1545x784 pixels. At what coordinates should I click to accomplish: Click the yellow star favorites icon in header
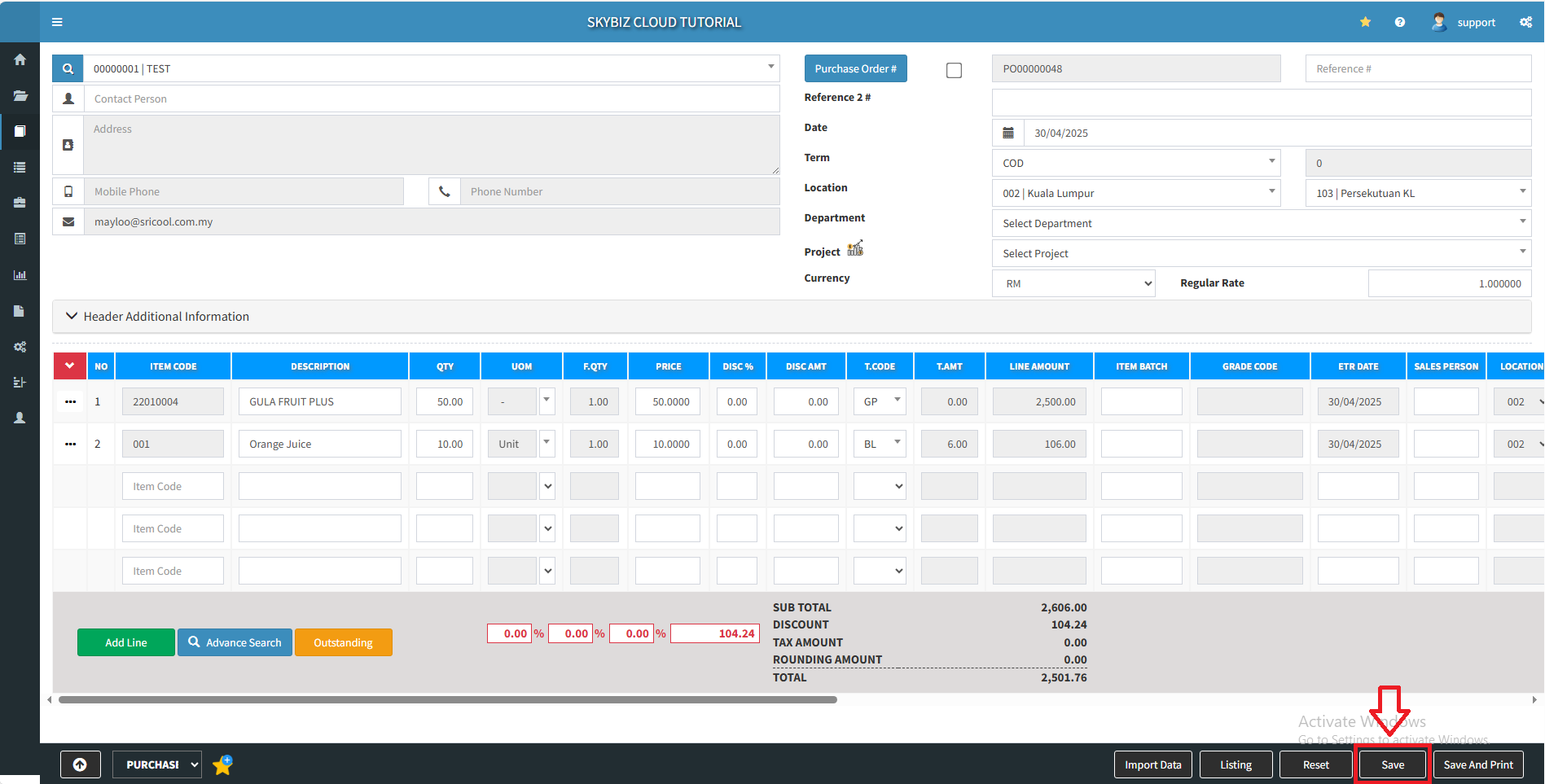point(1365,22)
